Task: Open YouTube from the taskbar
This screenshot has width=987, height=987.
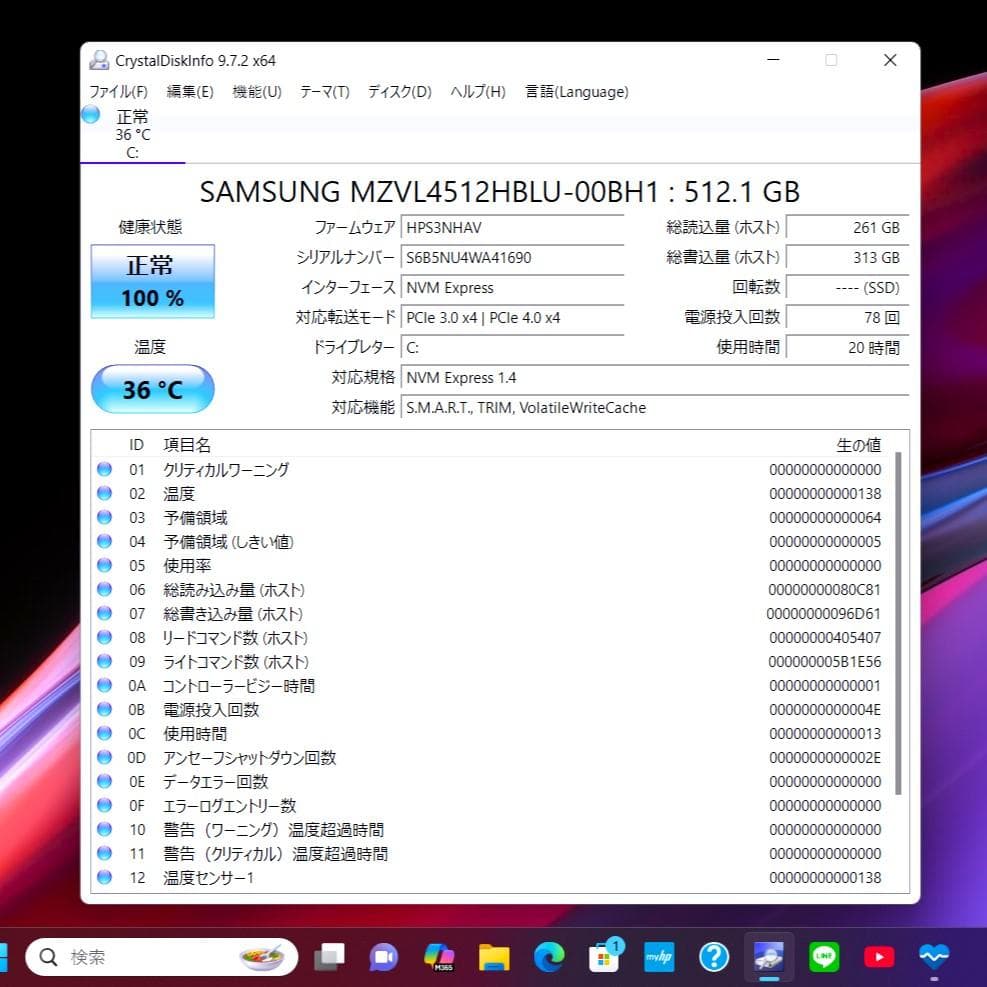Action: tap(878, 957)
